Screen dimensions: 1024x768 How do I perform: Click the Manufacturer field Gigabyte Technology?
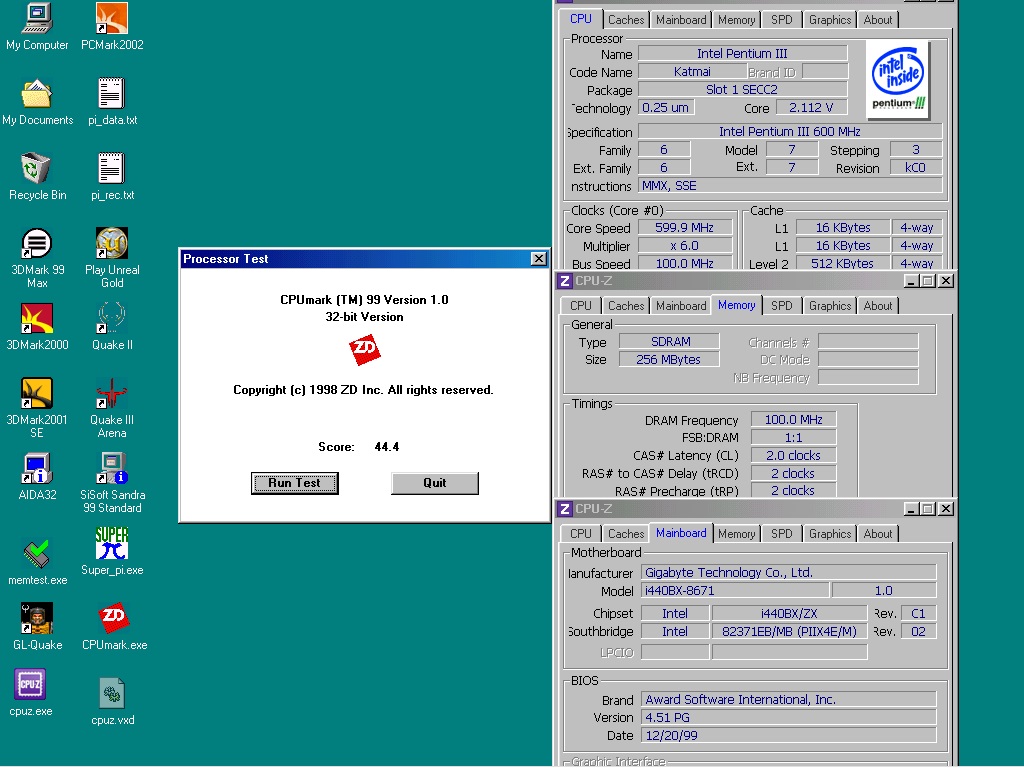789,573
